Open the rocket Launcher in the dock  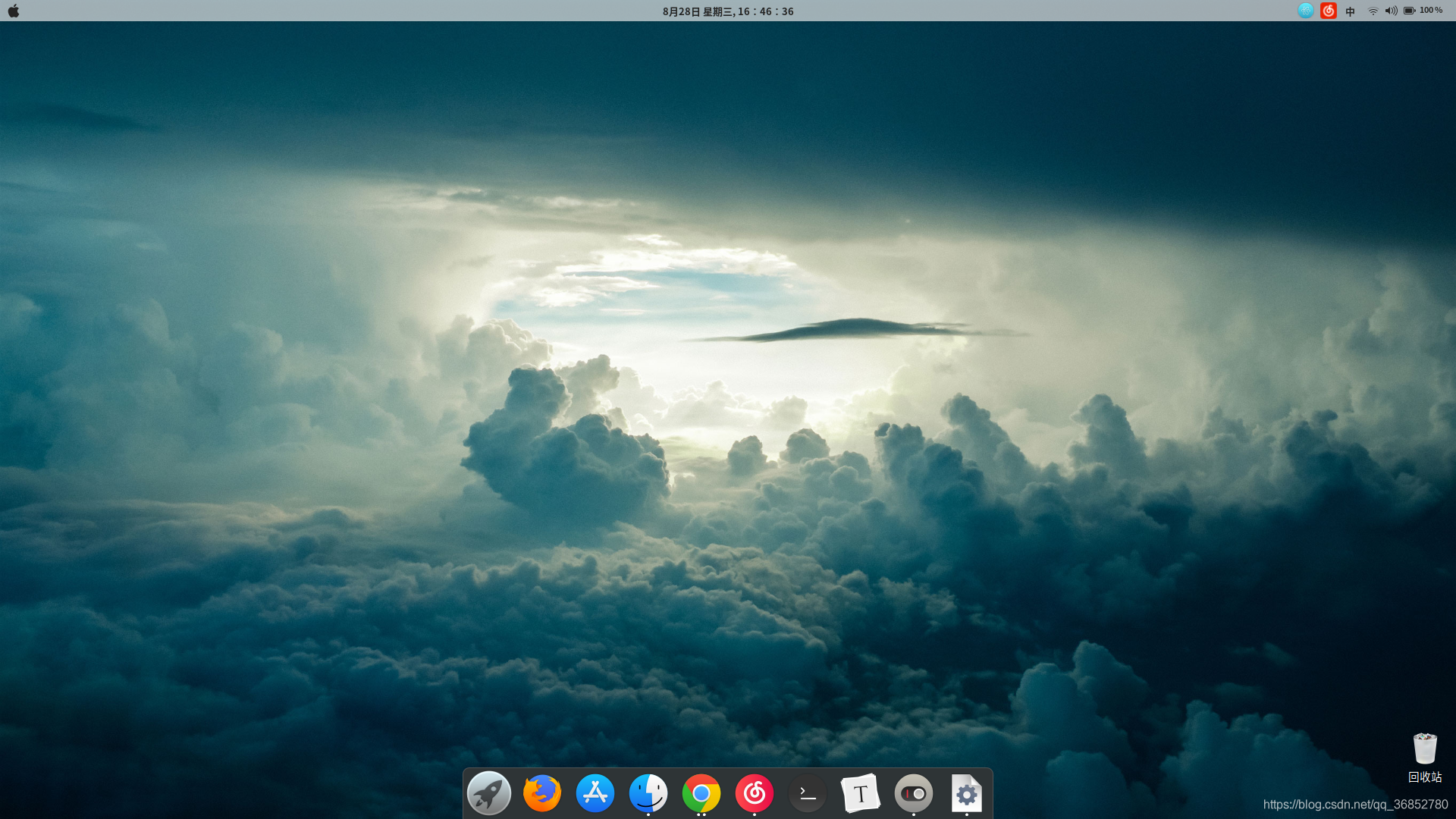click(x=489, y=793)
